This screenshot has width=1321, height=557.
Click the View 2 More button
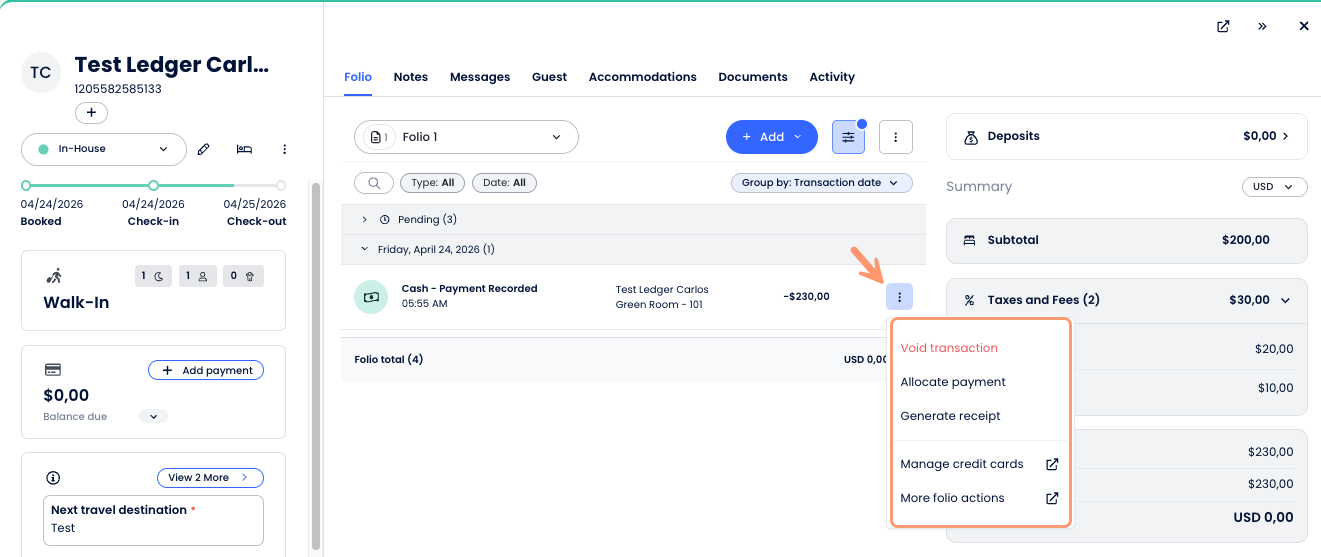(x=210, y=478)
